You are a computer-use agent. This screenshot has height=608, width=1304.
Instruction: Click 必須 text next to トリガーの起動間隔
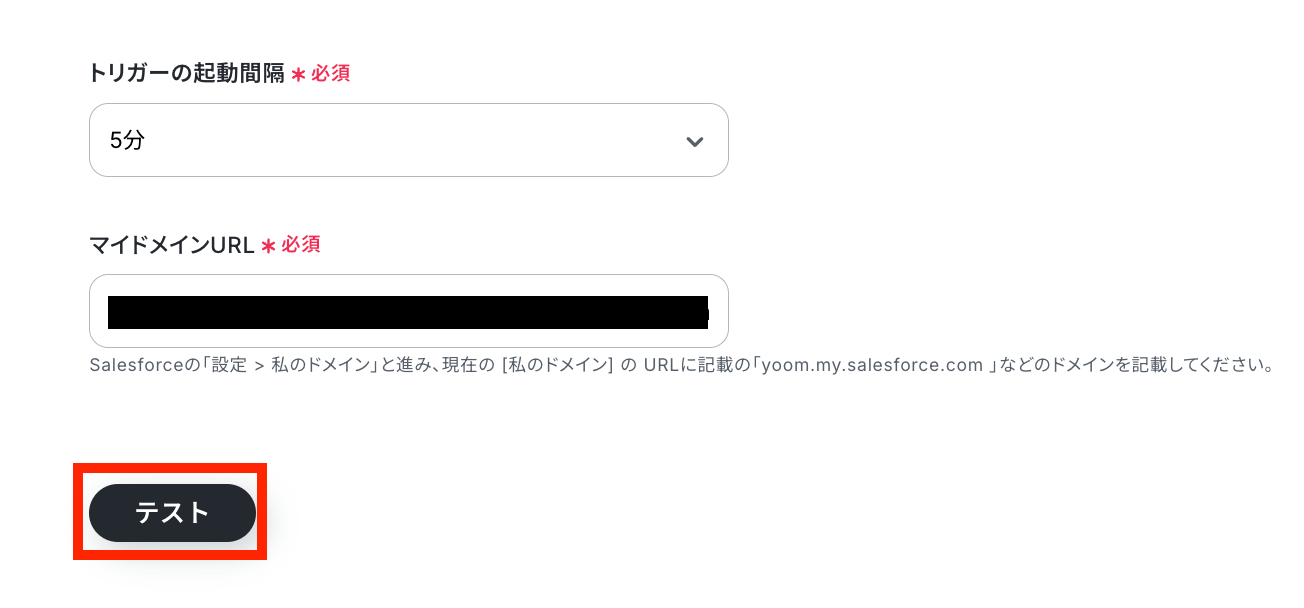(x=330, y=73)
